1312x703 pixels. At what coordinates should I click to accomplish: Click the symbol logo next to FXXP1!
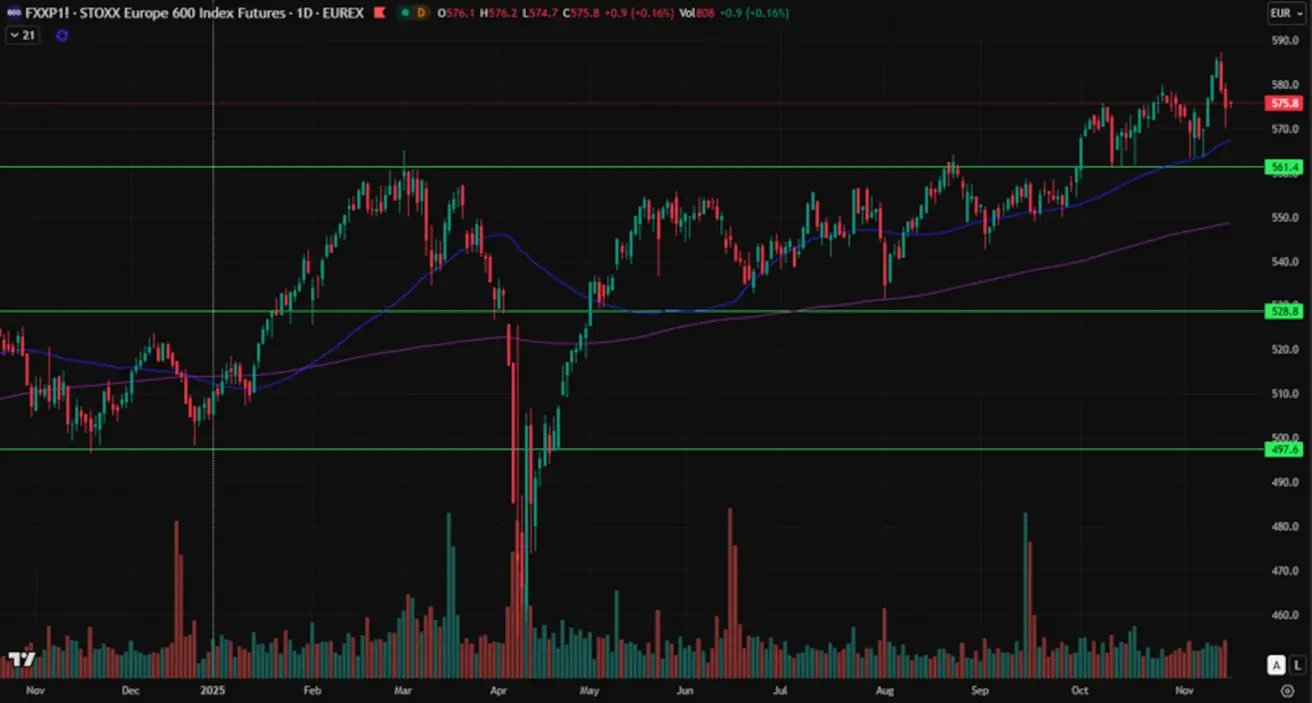[x=13, y=13]
